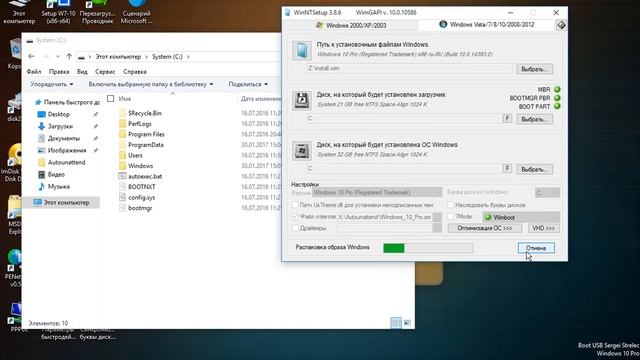Open Документы in the quick access panel
Image resolution: width=640 pixels, height=360 pixels.
click(x=64, y=138)
